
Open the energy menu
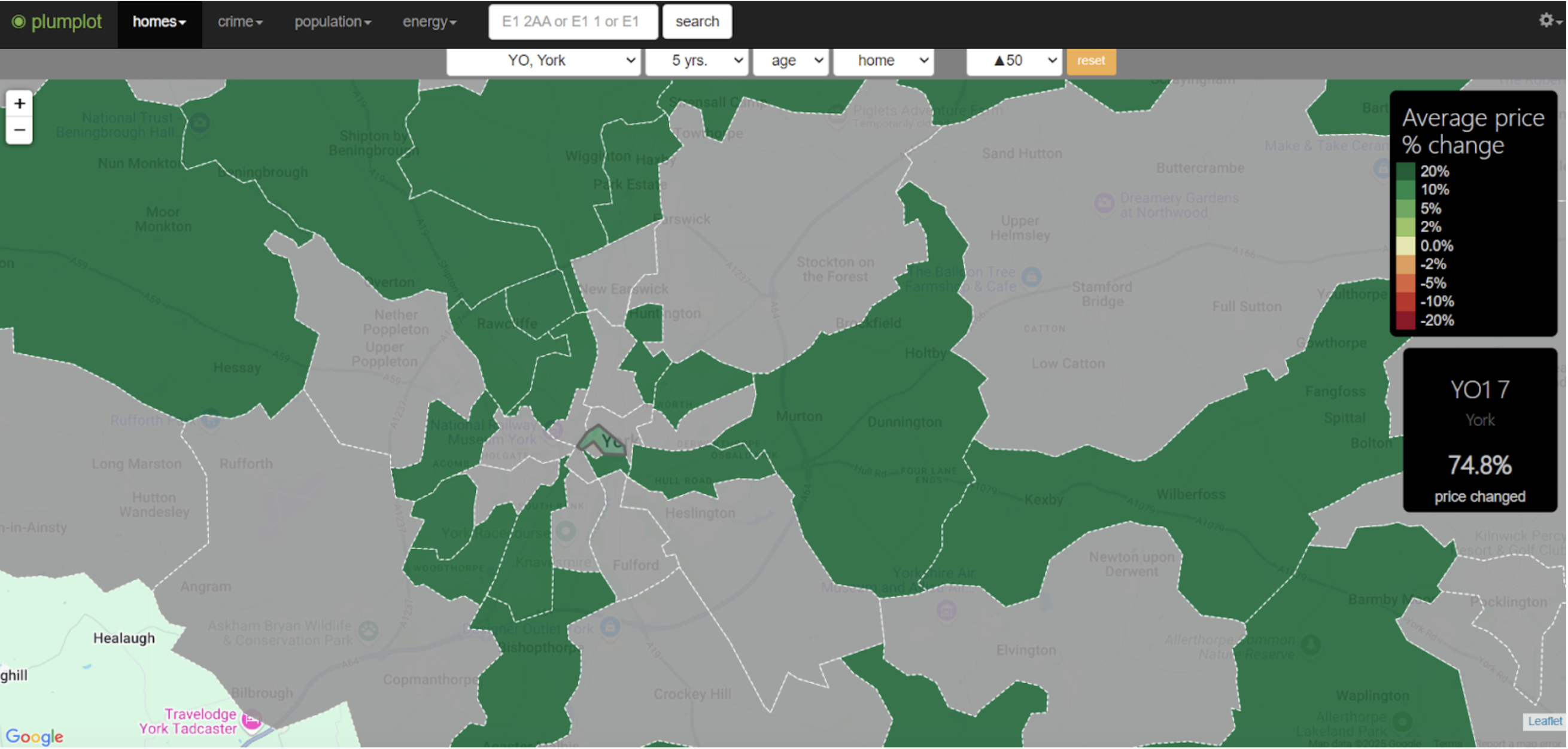[429, 22]
